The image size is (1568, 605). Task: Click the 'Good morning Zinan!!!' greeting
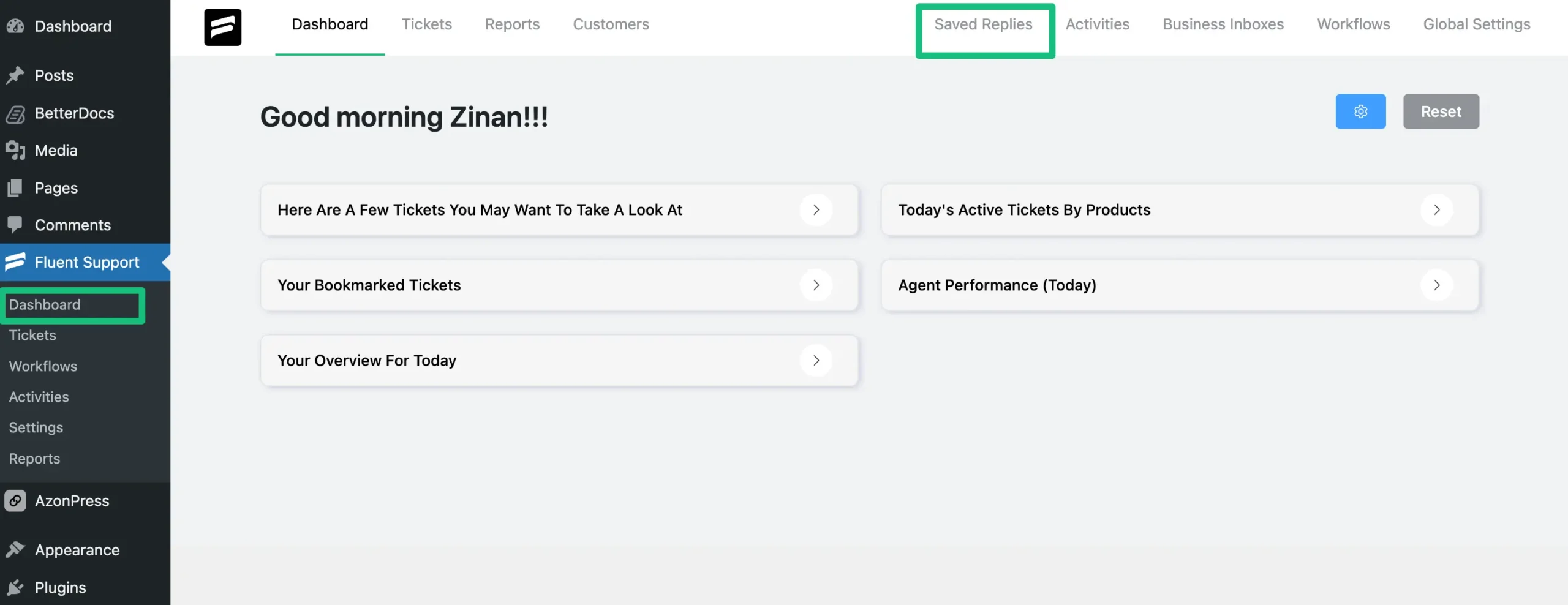[x=404, y=116]
